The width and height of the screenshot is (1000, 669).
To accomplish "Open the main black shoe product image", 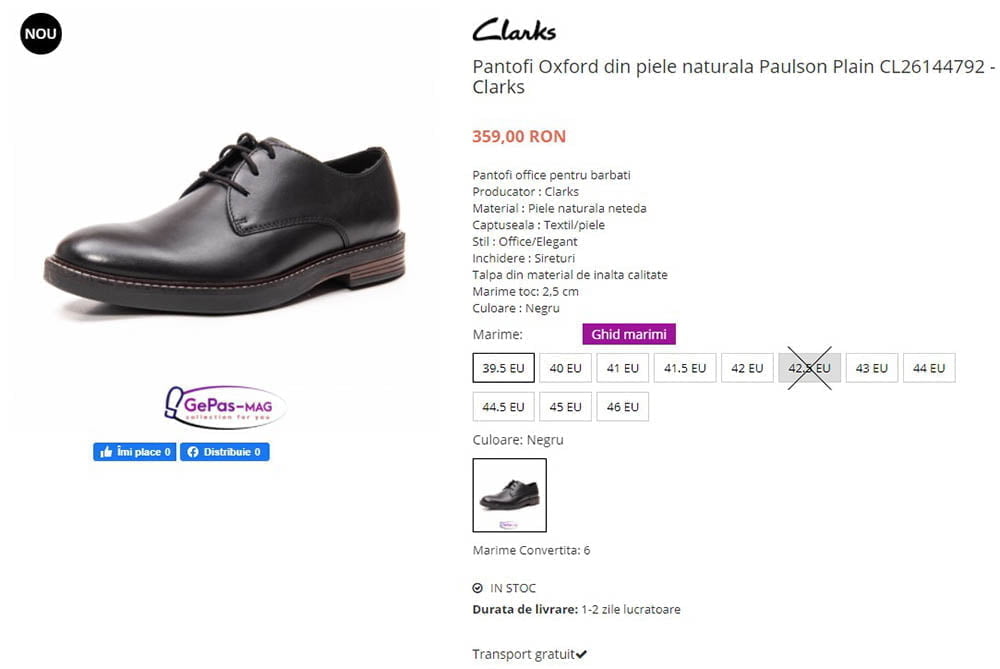I will (x=224, y=223).
